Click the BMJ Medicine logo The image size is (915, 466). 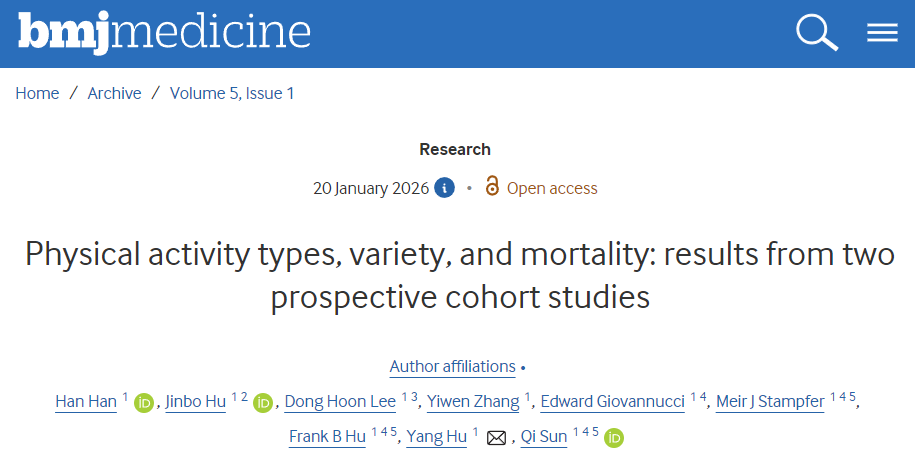click(164, 33)
